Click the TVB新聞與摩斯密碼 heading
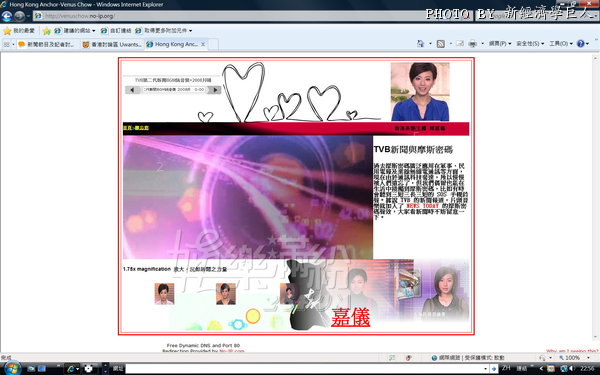The width and height of the screenshot is (600, 375). pyautogui.click(x=413, y=150)
